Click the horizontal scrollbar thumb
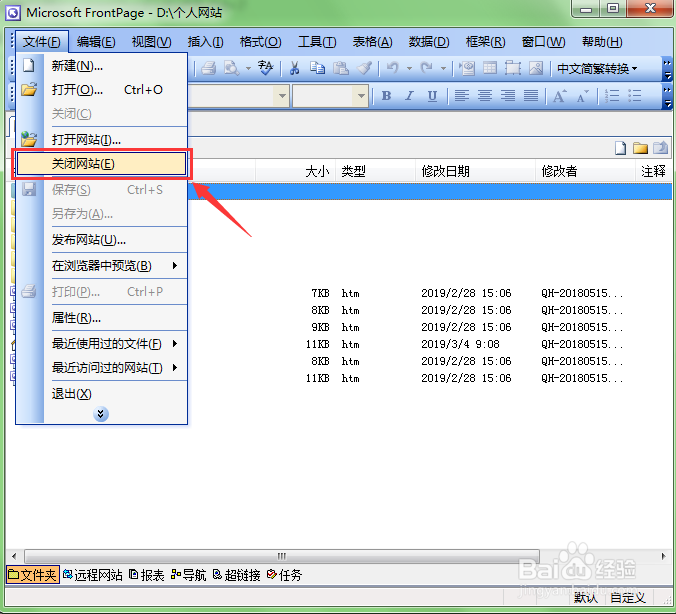Viewport: 676px width, 614px height. click(282, 556)
